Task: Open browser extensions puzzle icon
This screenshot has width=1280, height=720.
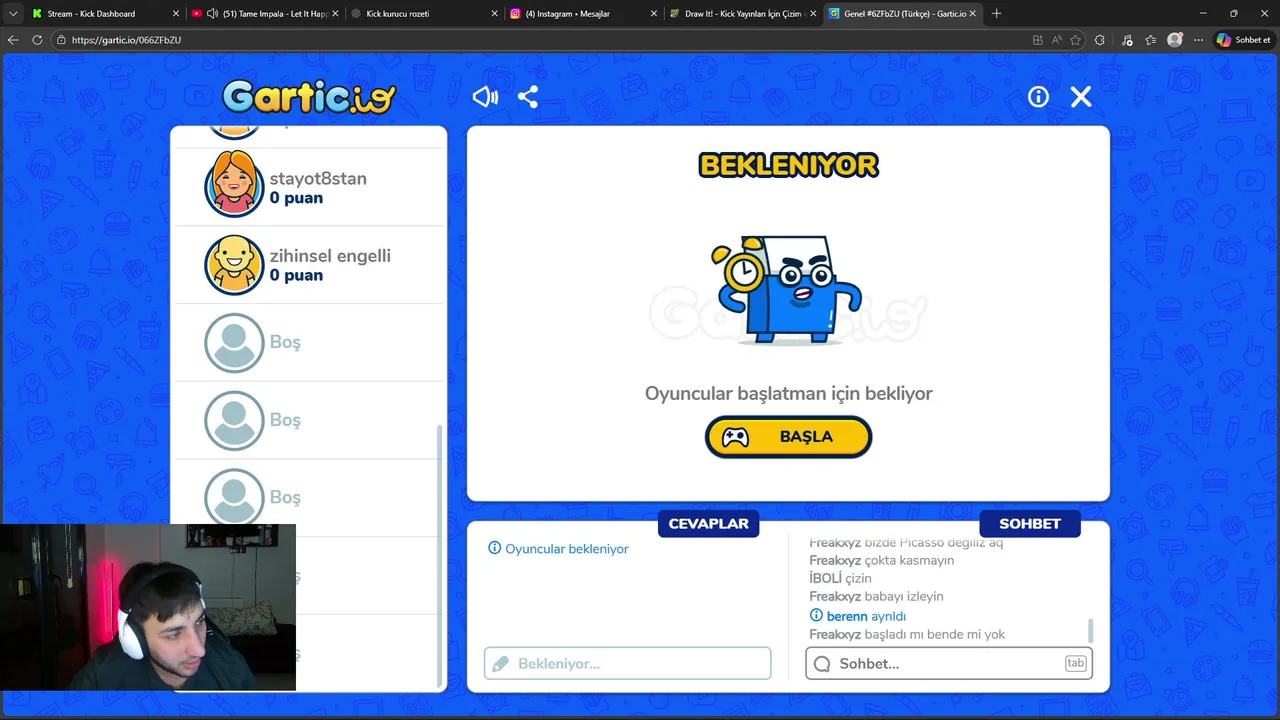Action: coord(1100,40)
